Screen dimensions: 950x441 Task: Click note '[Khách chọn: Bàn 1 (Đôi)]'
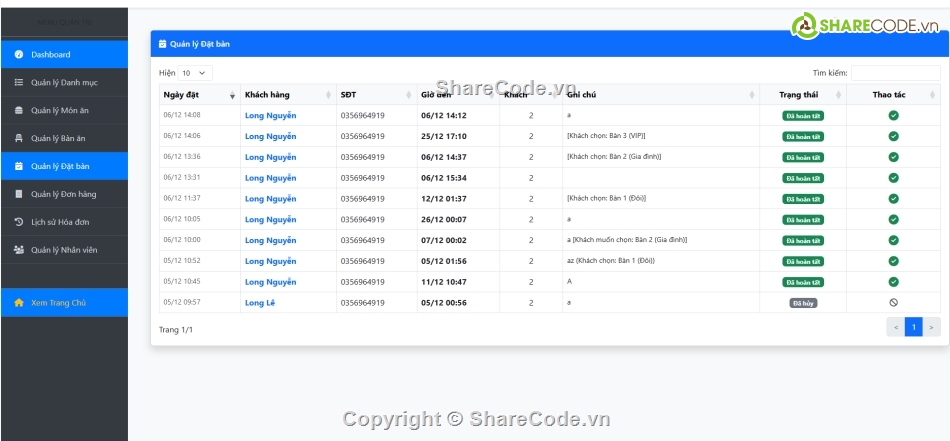tap(606, 198)
